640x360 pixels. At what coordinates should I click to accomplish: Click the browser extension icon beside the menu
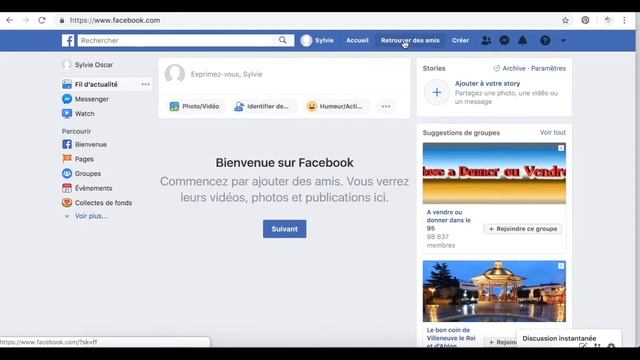(x=608, y=20)
